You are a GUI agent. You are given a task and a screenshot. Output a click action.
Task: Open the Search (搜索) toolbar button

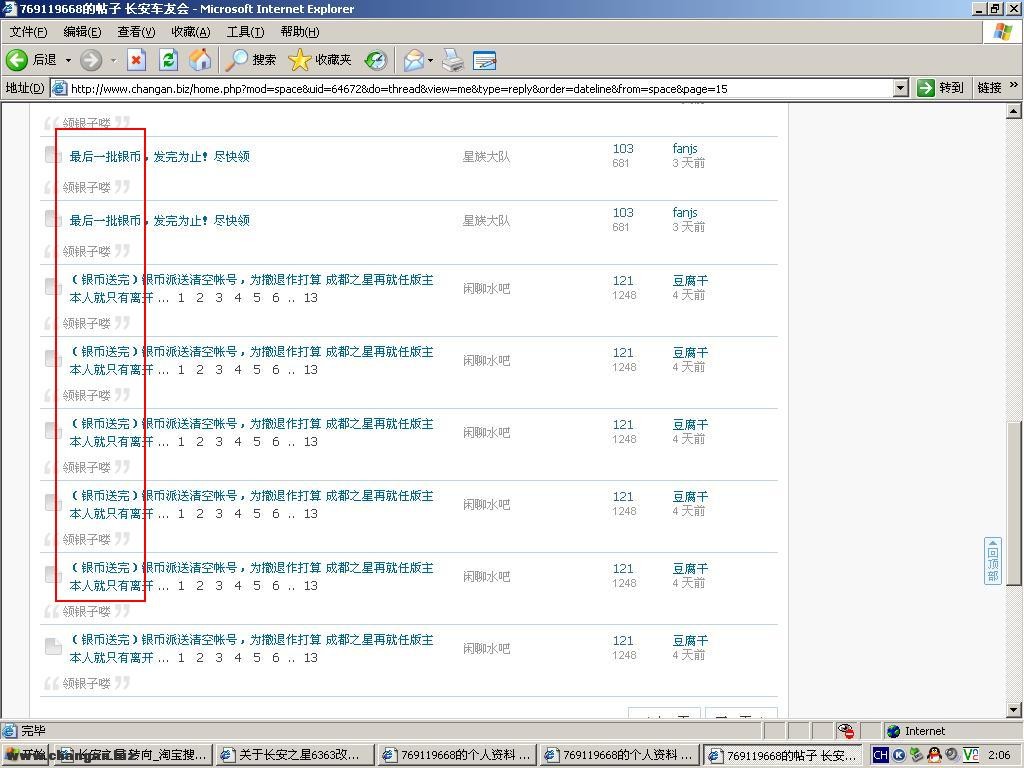pyautogui.click(x=250, y=60)
